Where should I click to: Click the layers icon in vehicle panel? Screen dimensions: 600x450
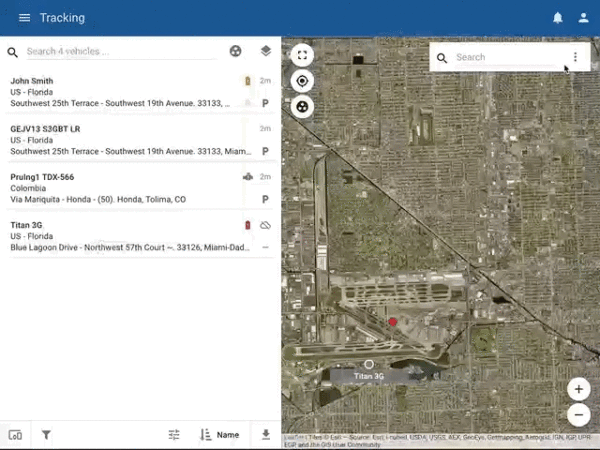(x=265, y=51)
